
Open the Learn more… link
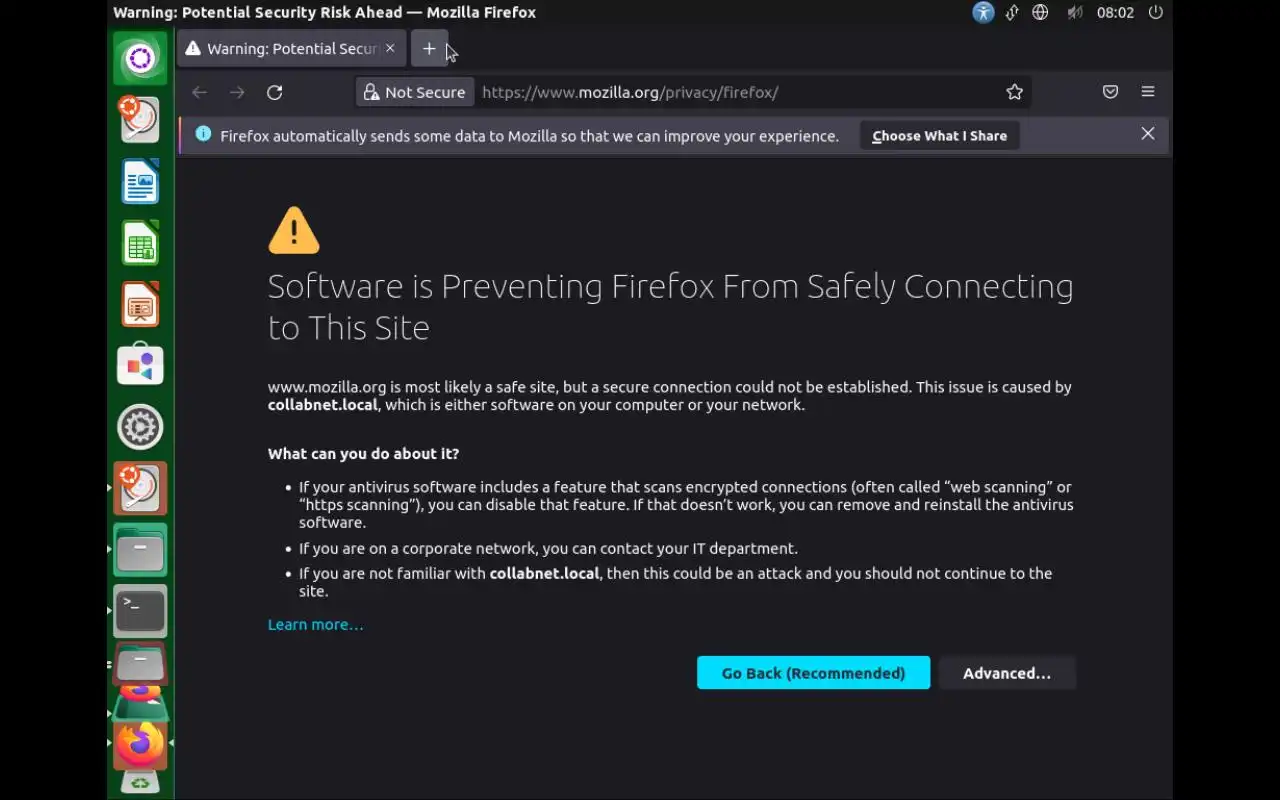(315, 625)
